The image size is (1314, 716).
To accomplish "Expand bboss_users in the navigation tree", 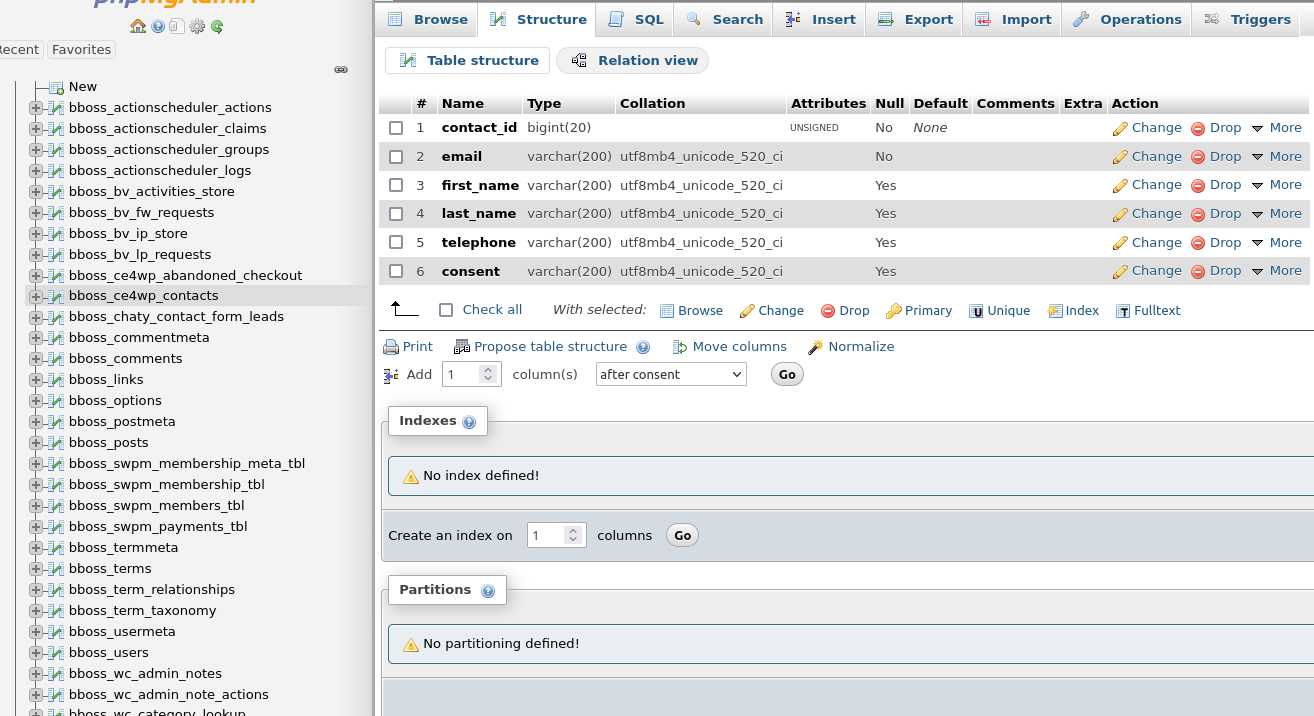I will tap(38, 652).
